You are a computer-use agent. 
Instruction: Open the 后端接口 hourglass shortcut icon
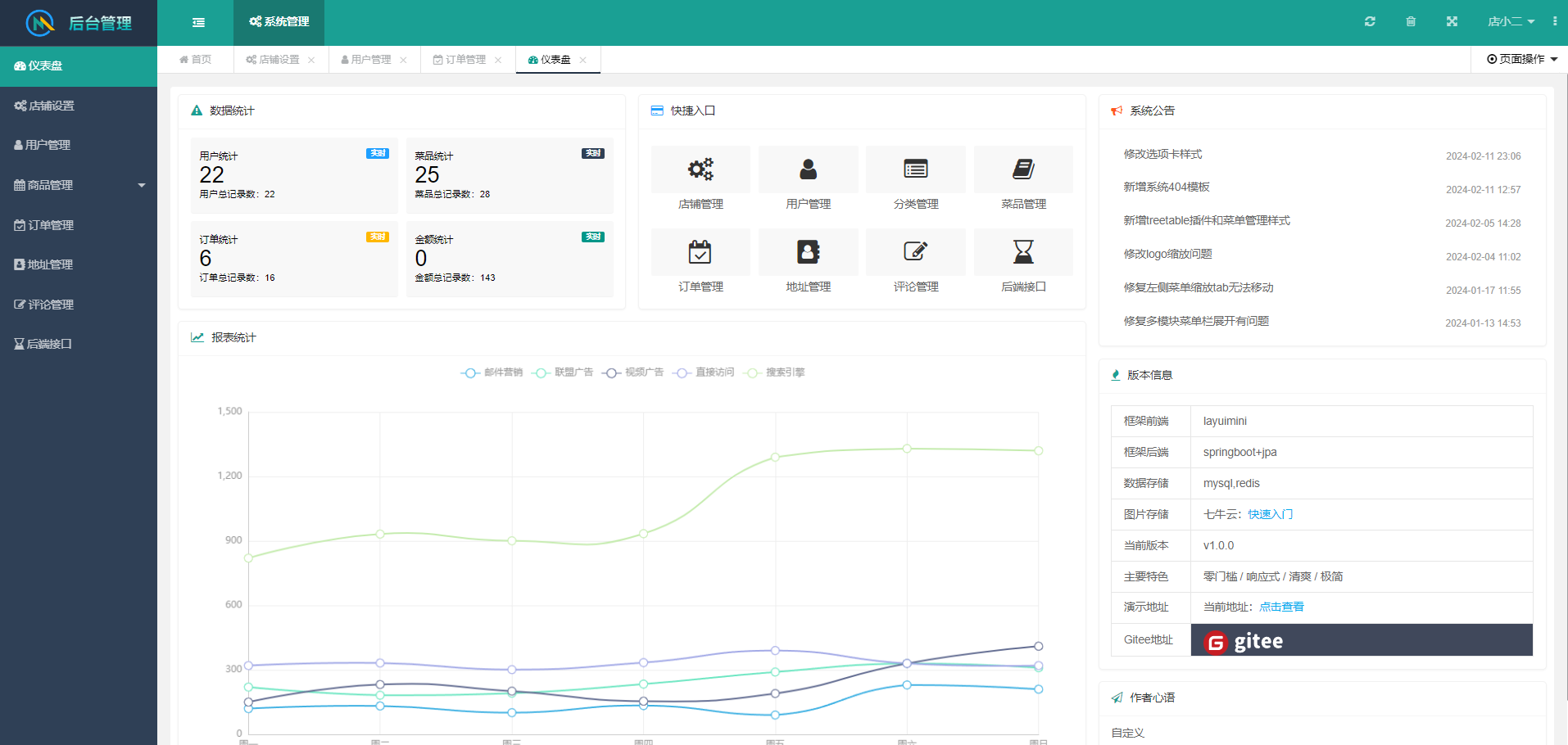(1023, 252)
